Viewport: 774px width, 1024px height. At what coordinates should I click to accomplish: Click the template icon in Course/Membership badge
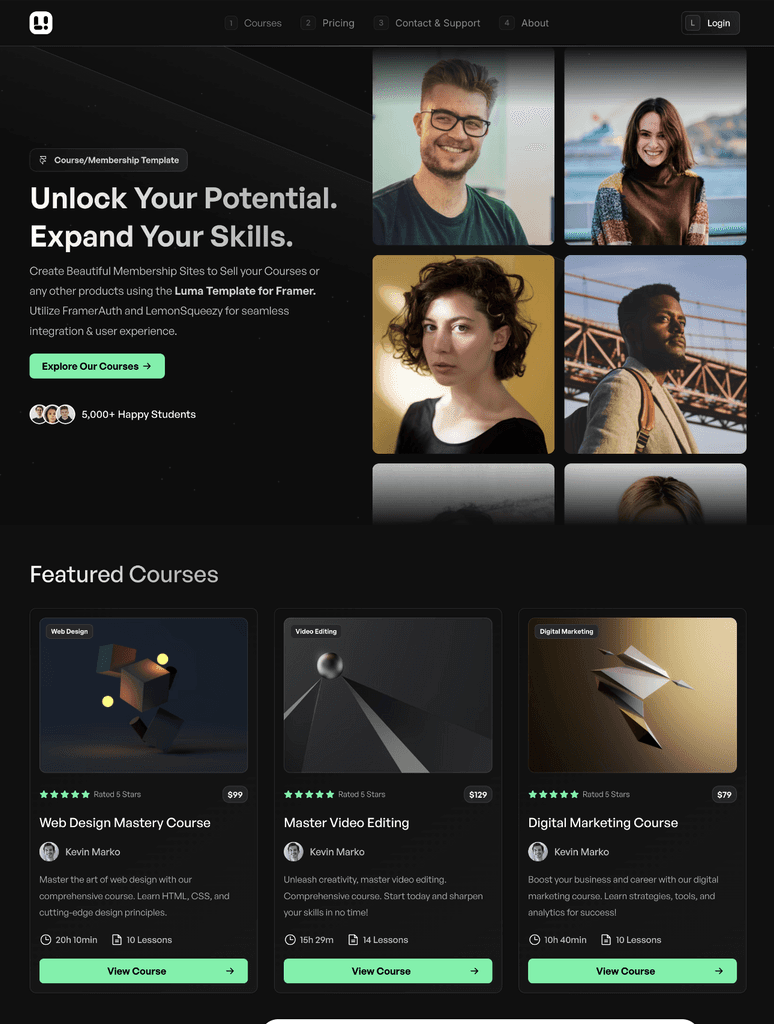click(x=43, y=160)
